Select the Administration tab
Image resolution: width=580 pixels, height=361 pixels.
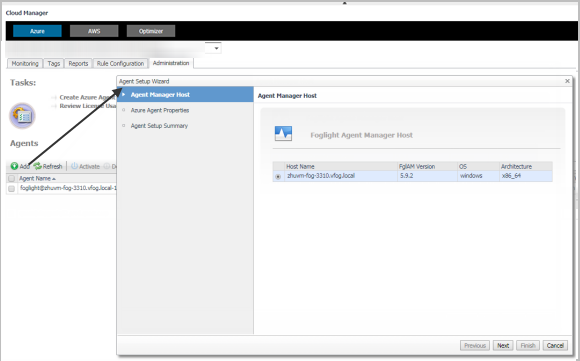click(171, 63)
